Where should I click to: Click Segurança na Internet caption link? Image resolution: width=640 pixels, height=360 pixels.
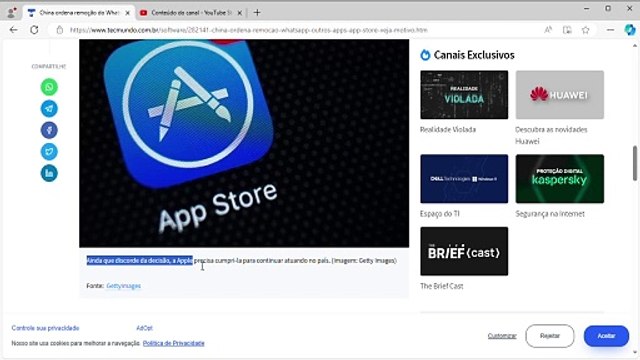pyautogui.click(x=550, y=213)
